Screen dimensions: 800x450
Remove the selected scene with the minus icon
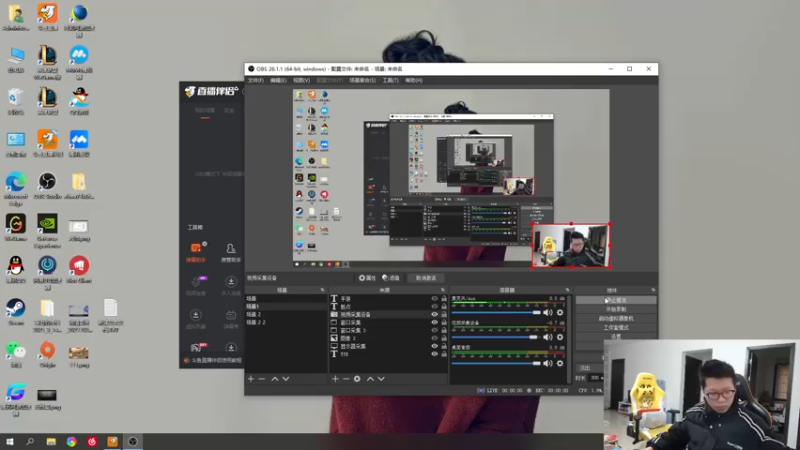[x=262, y=379]
